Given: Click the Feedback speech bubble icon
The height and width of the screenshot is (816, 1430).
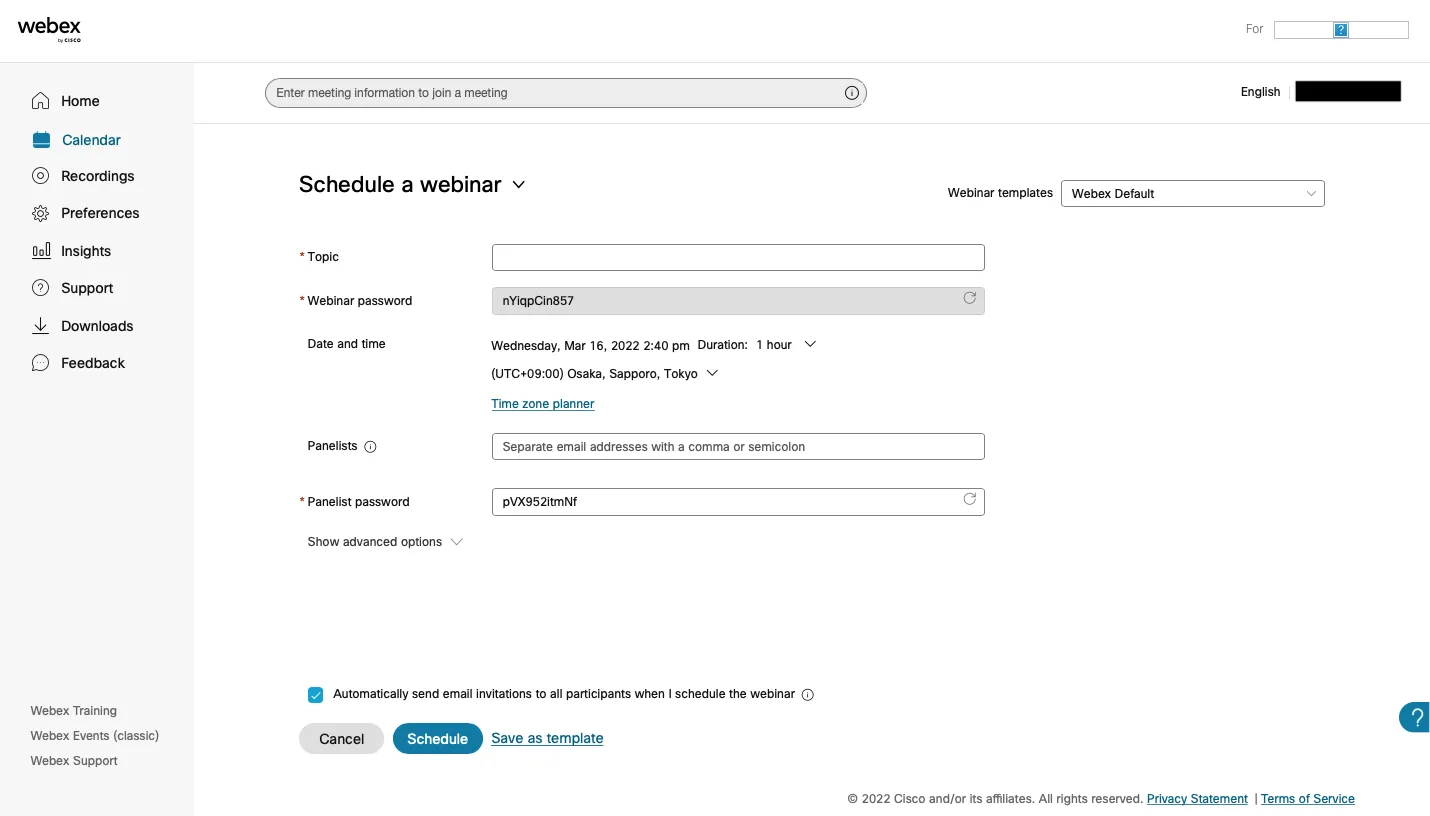Looking at the screenshot, I should point(40,363).
